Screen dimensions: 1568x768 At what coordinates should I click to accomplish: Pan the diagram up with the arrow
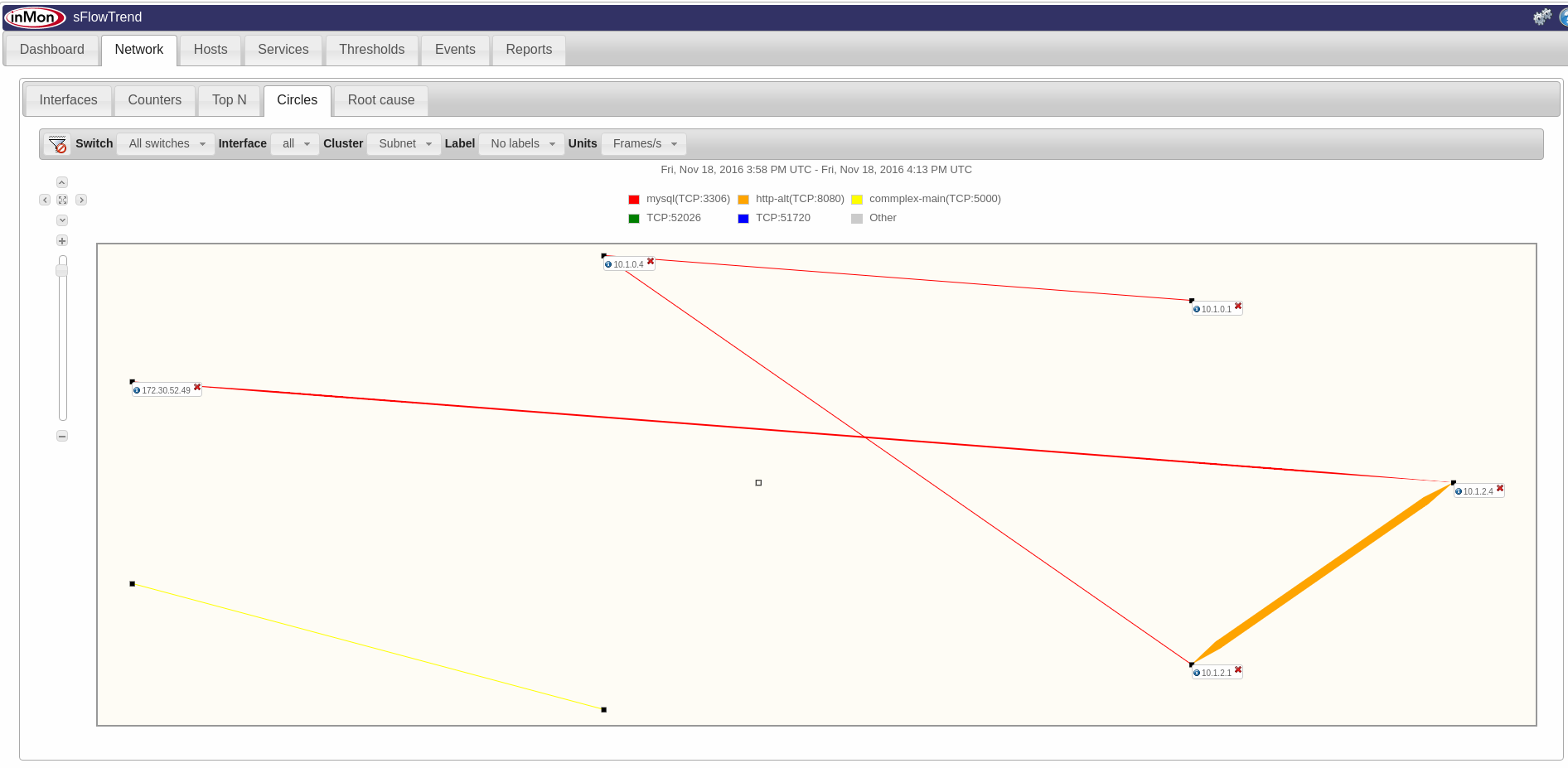(62, 182)
